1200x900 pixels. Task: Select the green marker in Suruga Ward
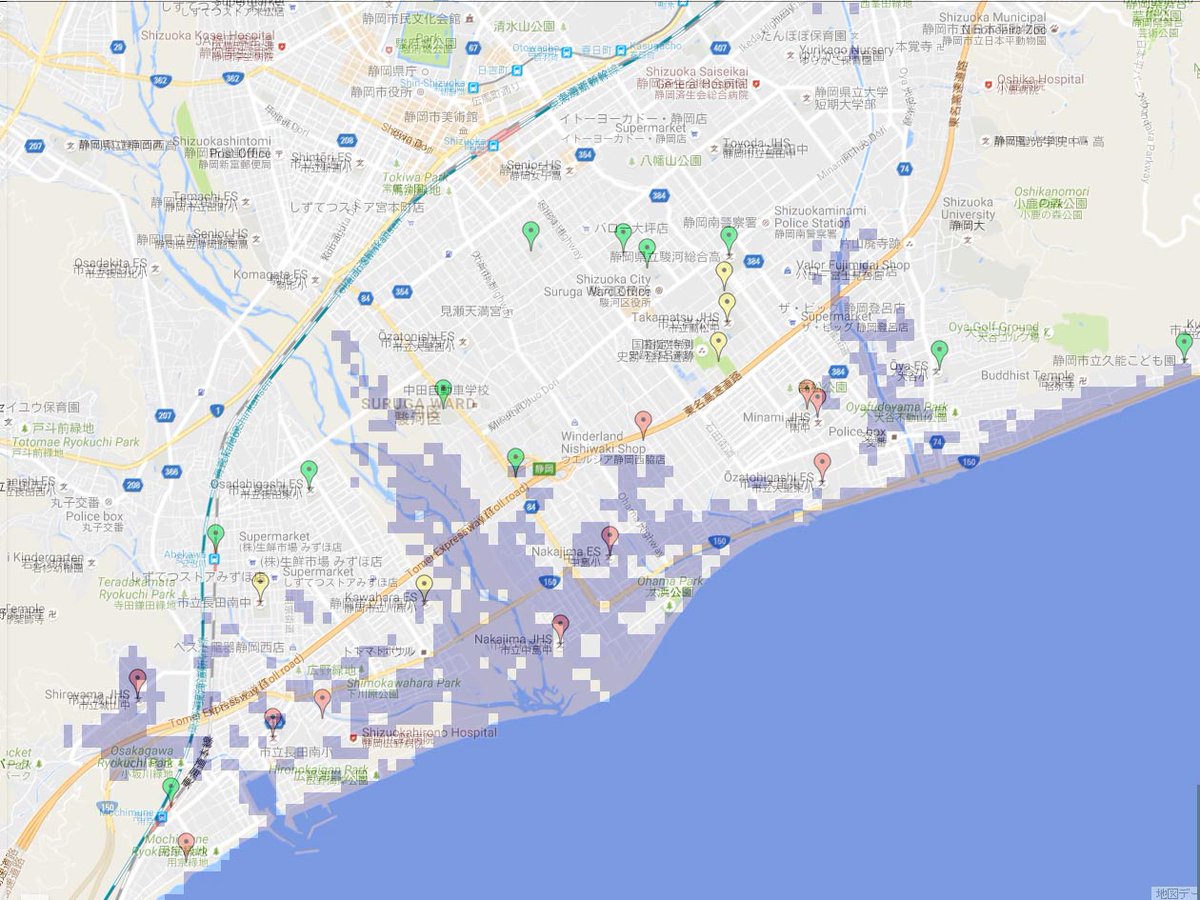coord(443,393)
